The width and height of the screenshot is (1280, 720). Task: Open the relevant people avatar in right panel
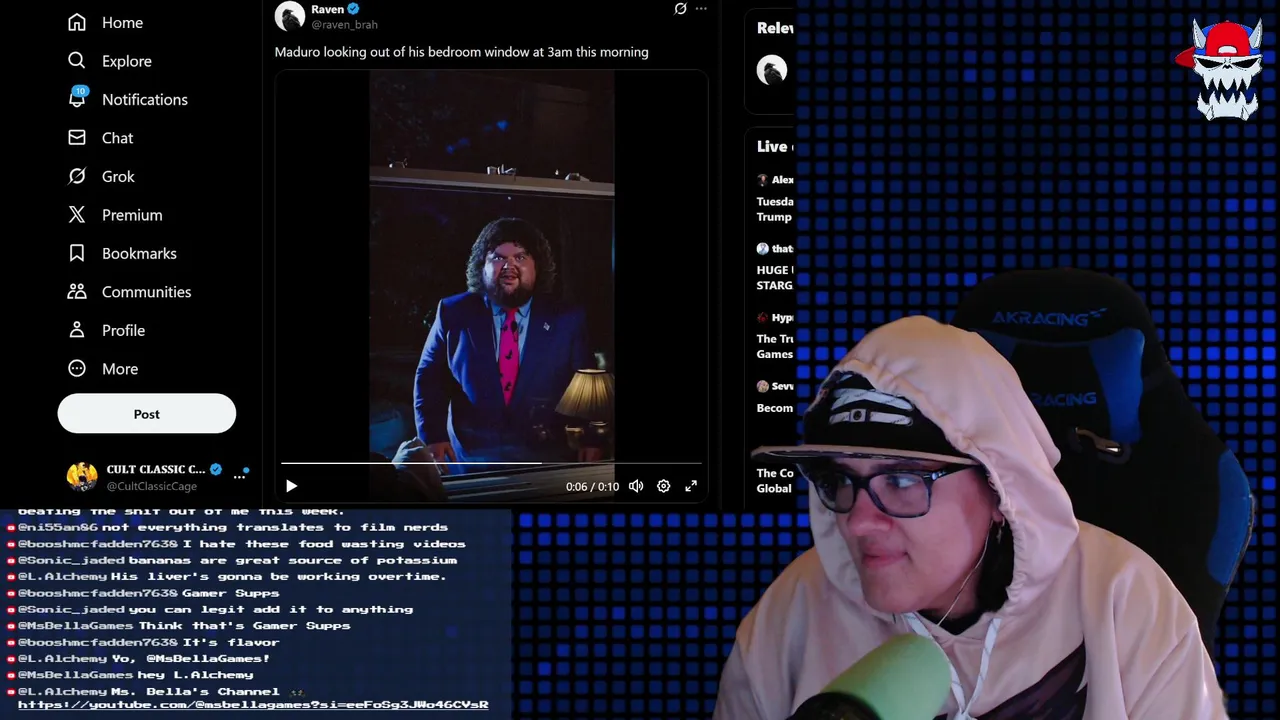point(772,70)
